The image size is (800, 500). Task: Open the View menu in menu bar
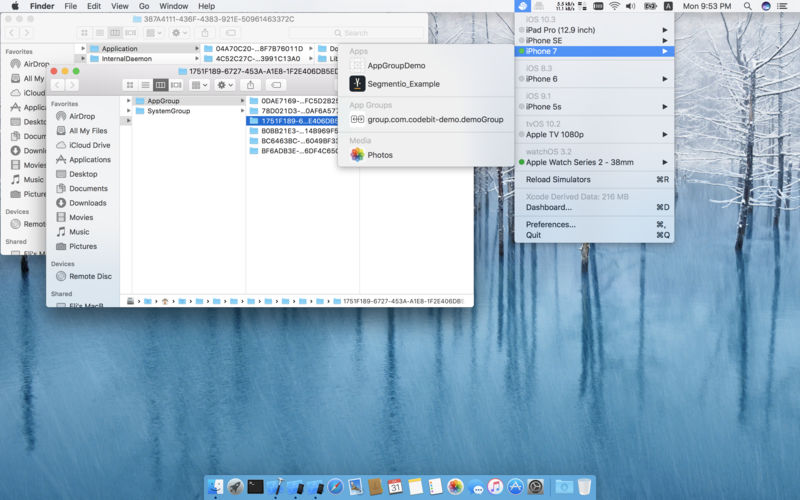pos(120,6)
